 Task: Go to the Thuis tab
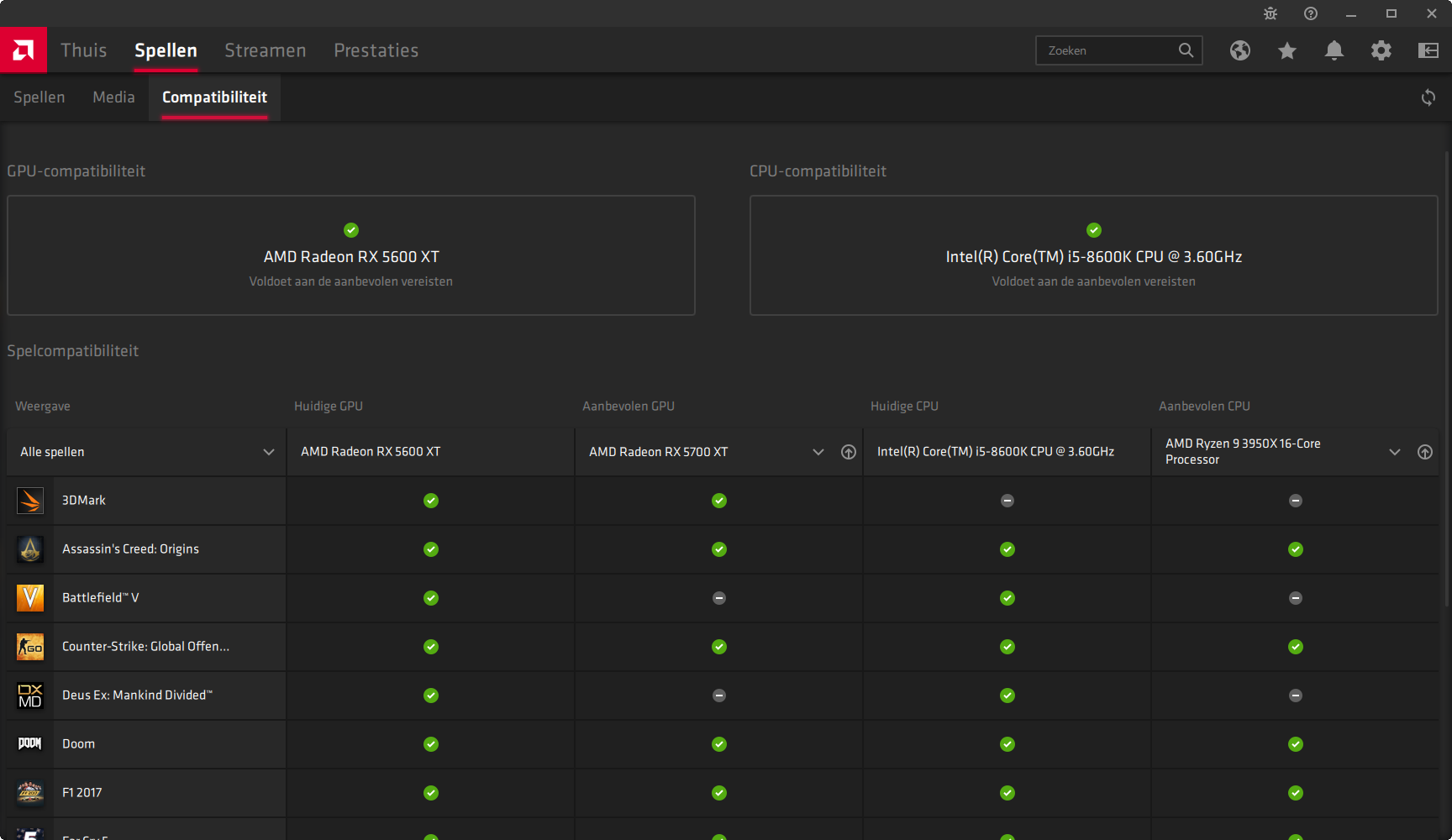pyautogui.click(x=84, y=50)
